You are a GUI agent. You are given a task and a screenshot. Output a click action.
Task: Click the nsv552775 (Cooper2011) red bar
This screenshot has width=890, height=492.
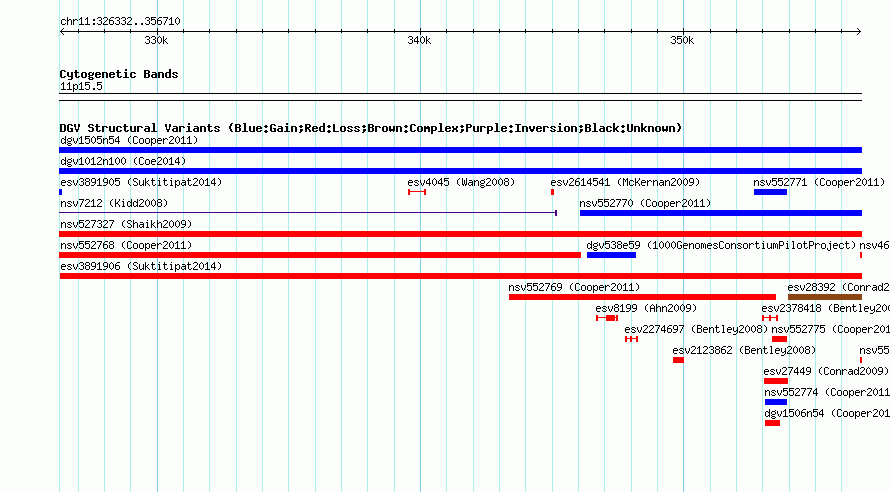pyautogui.click(x=779, y=339)
